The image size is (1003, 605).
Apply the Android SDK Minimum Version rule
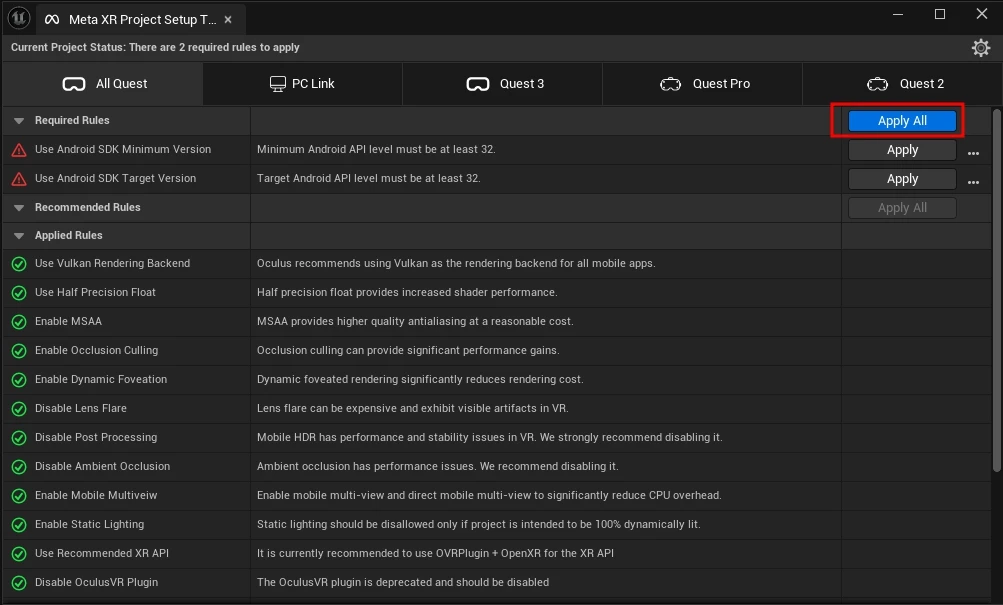(x=902, y=150)
